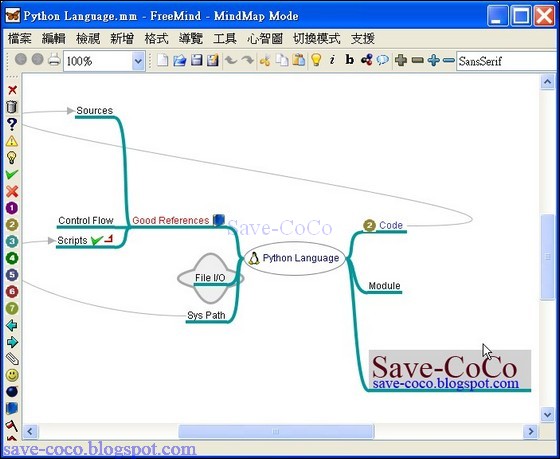Viewport: 560px width, 459px height.
Task: Add the right arrow icon in sidebar
Action: point(12,342)
